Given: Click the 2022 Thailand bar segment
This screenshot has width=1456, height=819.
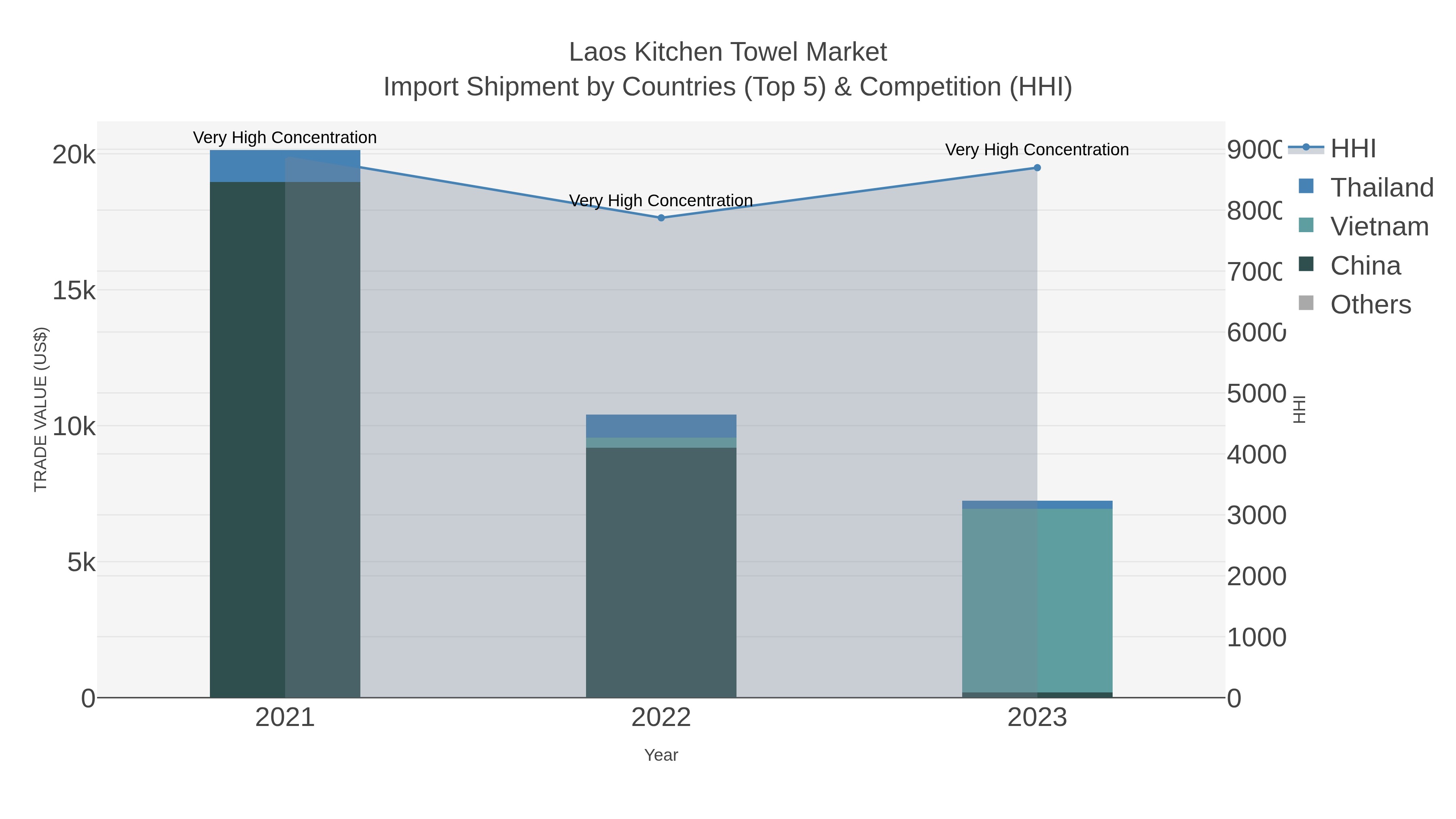Looking at the screenshot, I should coord(661,426).
